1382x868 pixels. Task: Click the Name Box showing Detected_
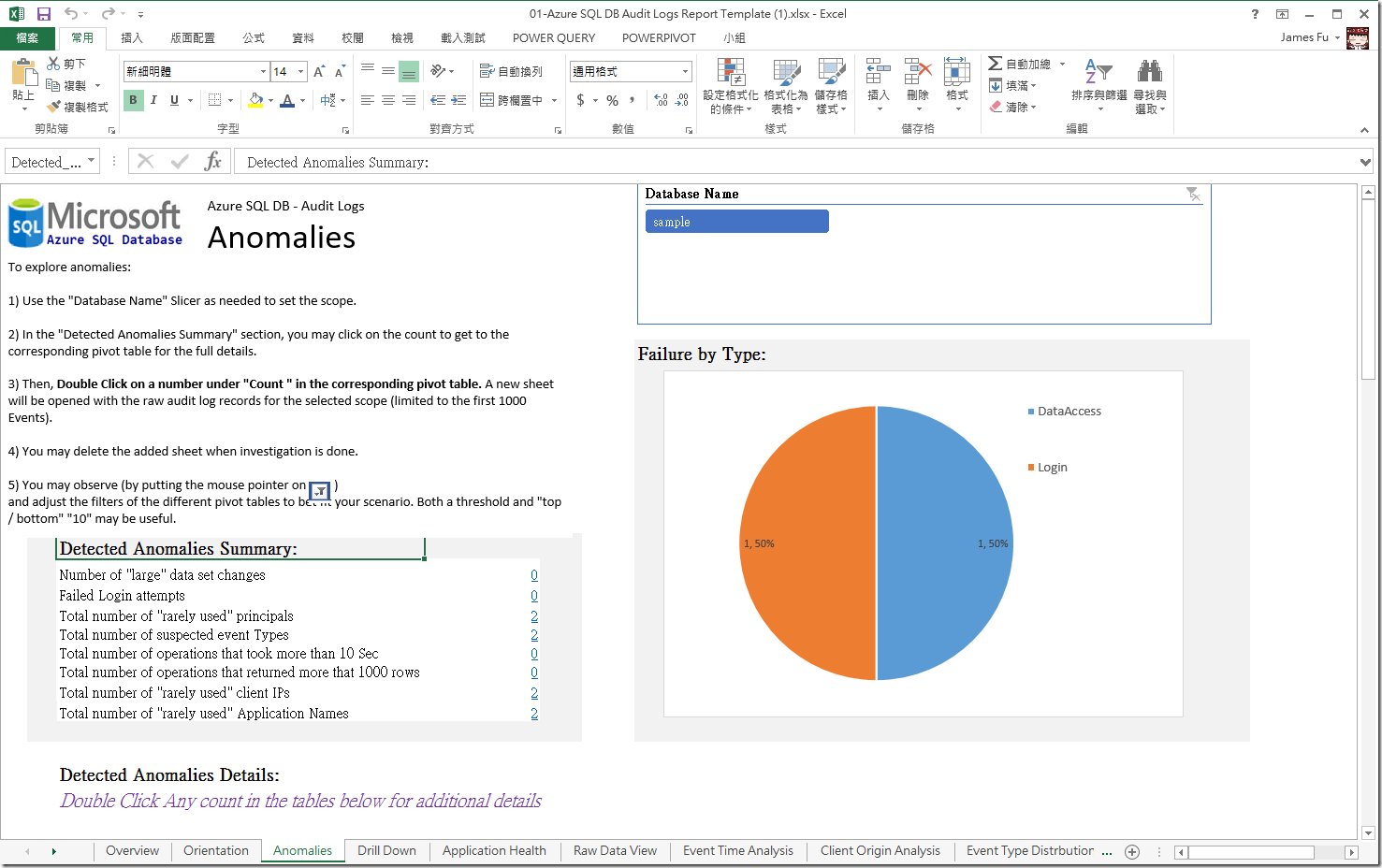(x=44, y=162)
